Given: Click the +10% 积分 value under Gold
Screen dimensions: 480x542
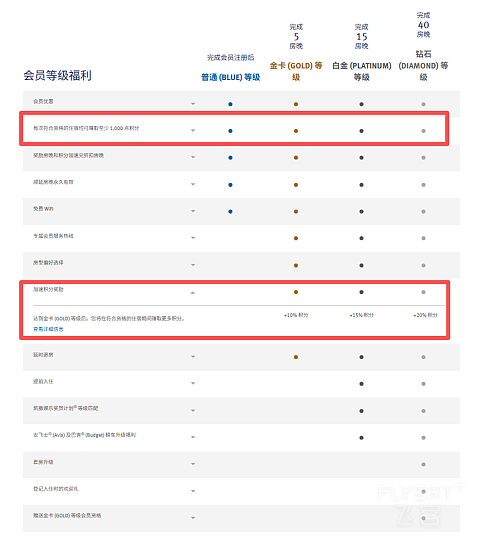Looking at the screenshot, I should (296, 315).
